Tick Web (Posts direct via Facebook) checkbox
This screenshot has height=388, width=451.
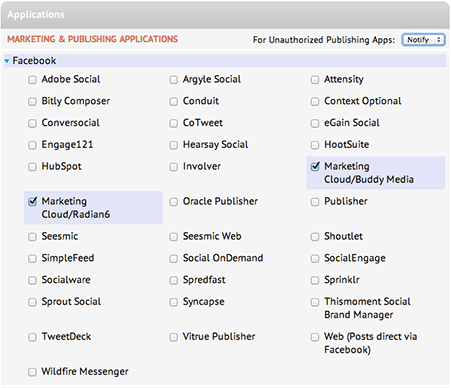point(315,337)
